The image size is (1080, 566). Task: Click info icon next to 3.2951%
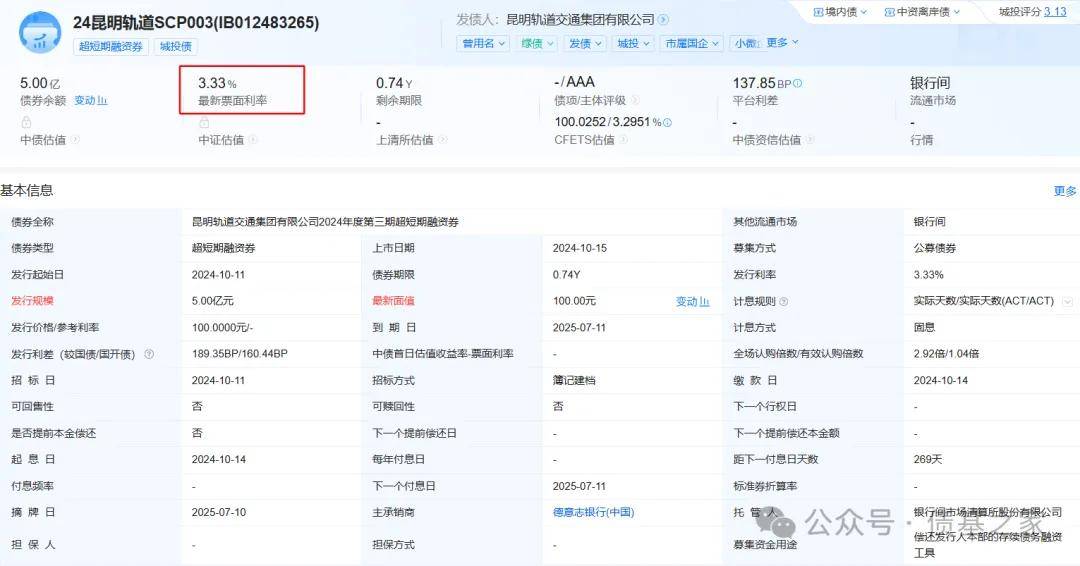tap(667, 123)
